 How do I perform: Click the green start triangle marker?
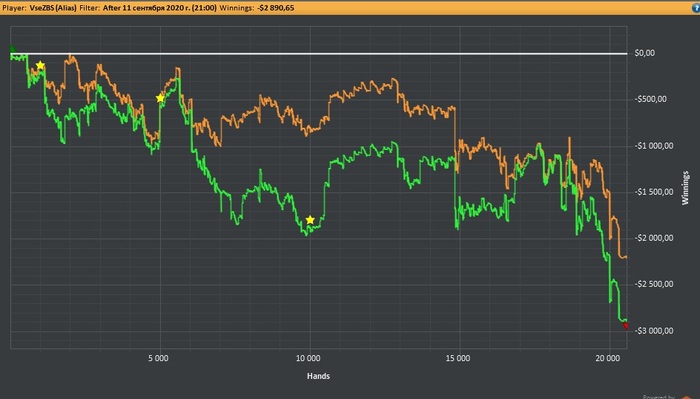[12, 49]
